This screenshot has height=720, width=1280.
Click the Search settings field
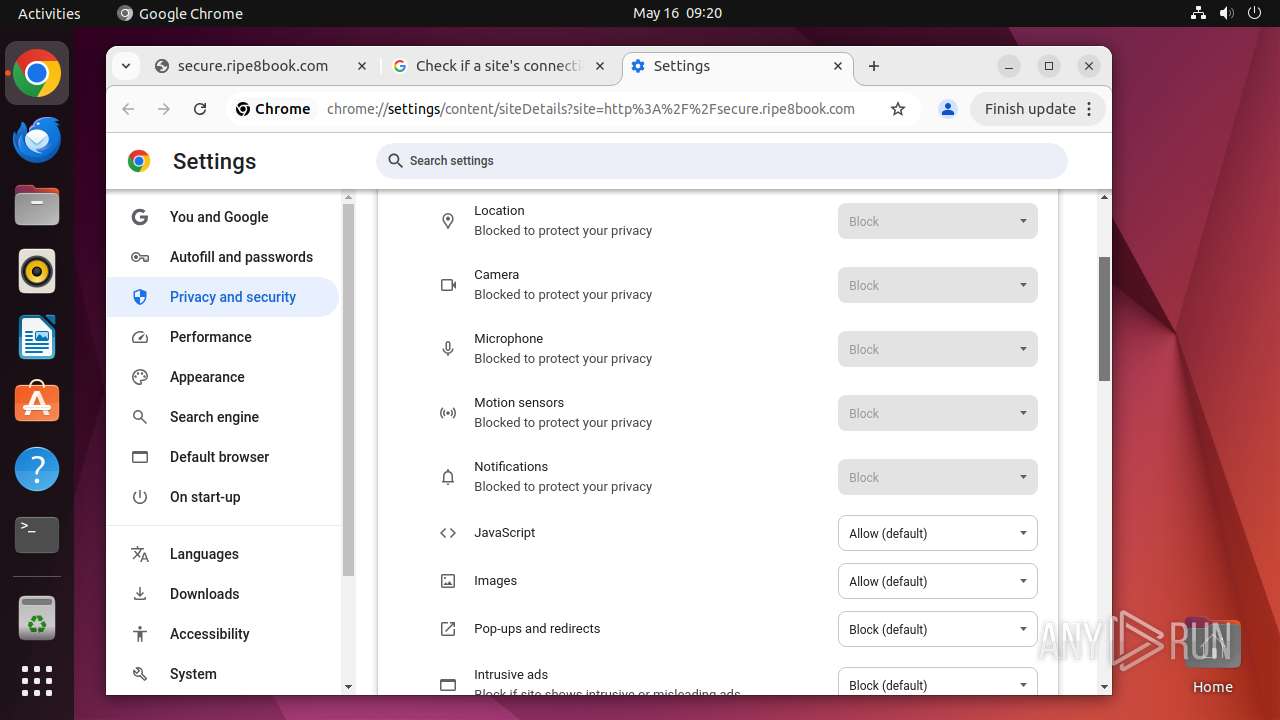tap(722, 161)
